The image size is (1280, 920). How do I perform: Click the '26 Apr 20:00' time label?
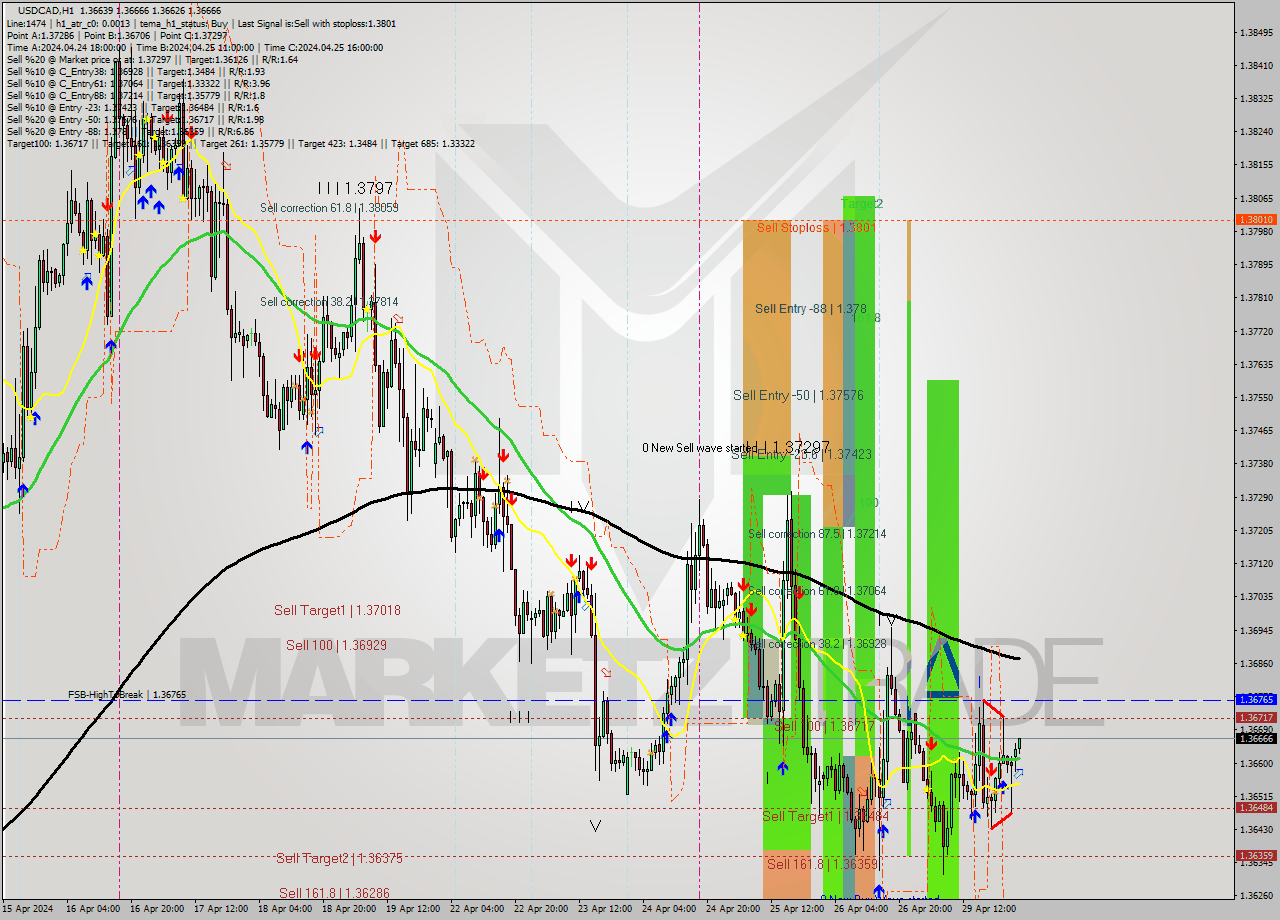coord(924,909)
